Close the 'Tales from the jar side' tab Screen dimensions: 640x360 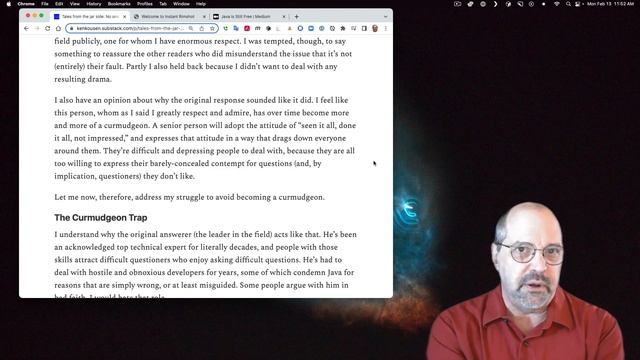[x=124, y=17]
